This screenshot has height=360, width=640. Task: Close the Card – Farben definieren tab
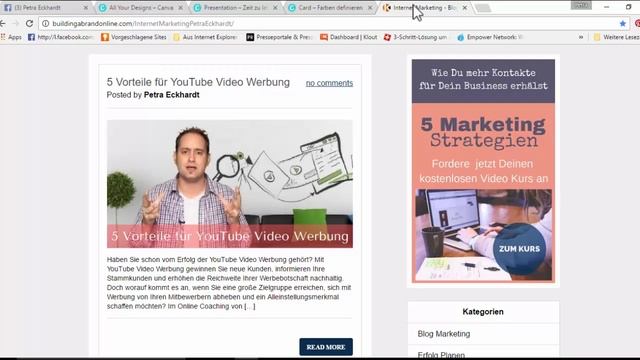[370, 8]
